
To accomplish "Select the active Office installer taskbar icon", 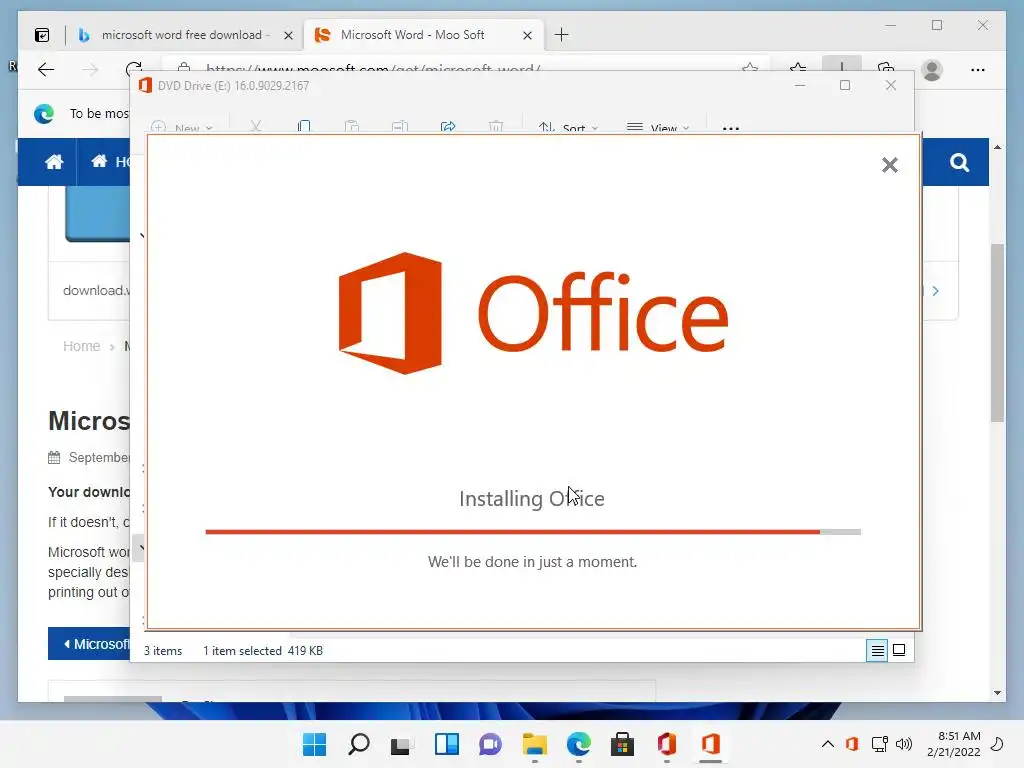I will (x=711, y=744).
